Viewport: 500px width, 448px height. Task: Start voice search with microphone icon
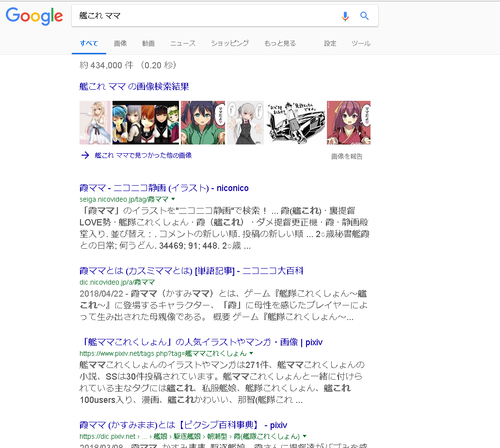[345, 16]
